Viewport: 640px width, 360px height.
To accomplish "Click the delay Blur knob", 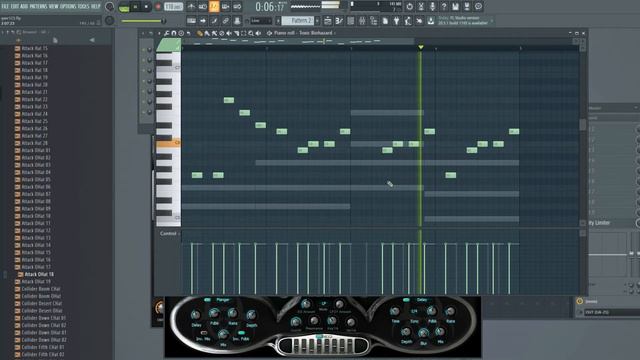I will pos(423,334).
